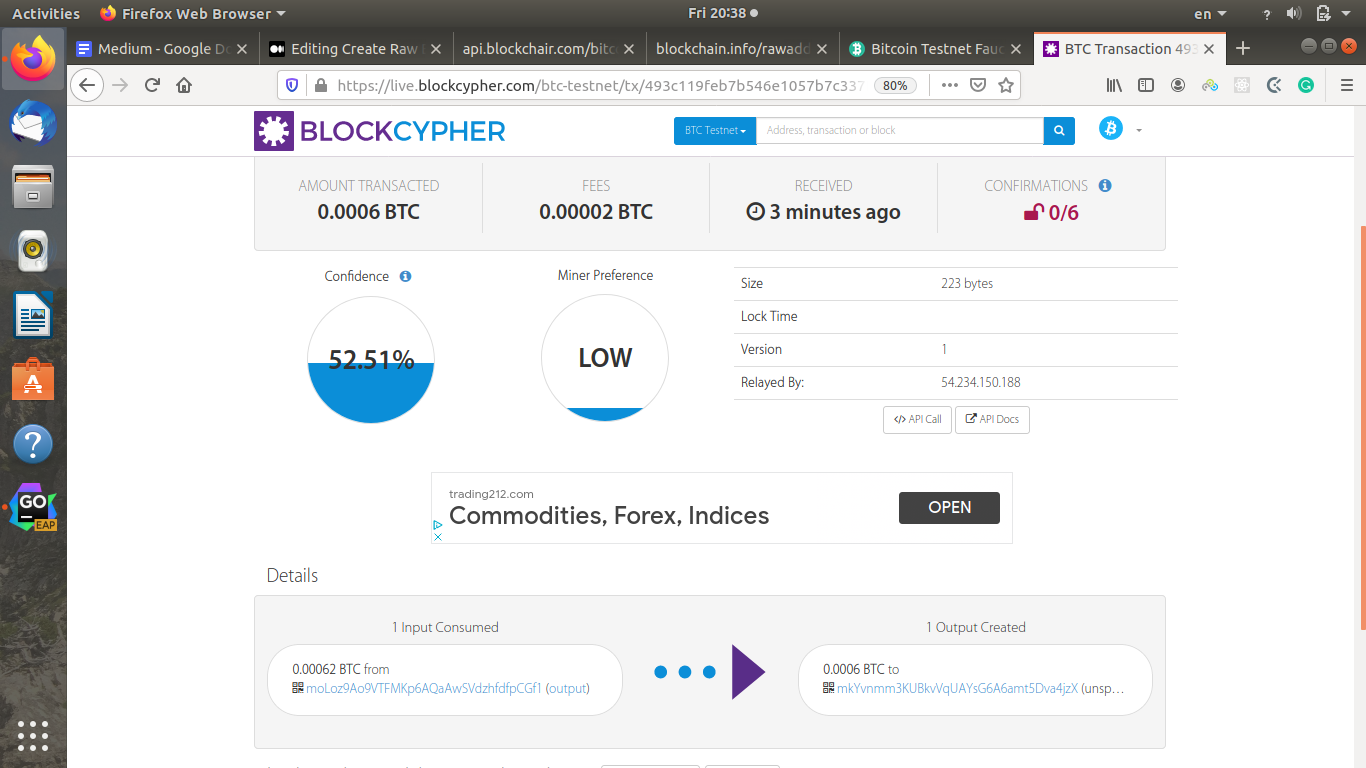
Task: Click the OPEN button in the ad
Action: (x=949, y=508)
